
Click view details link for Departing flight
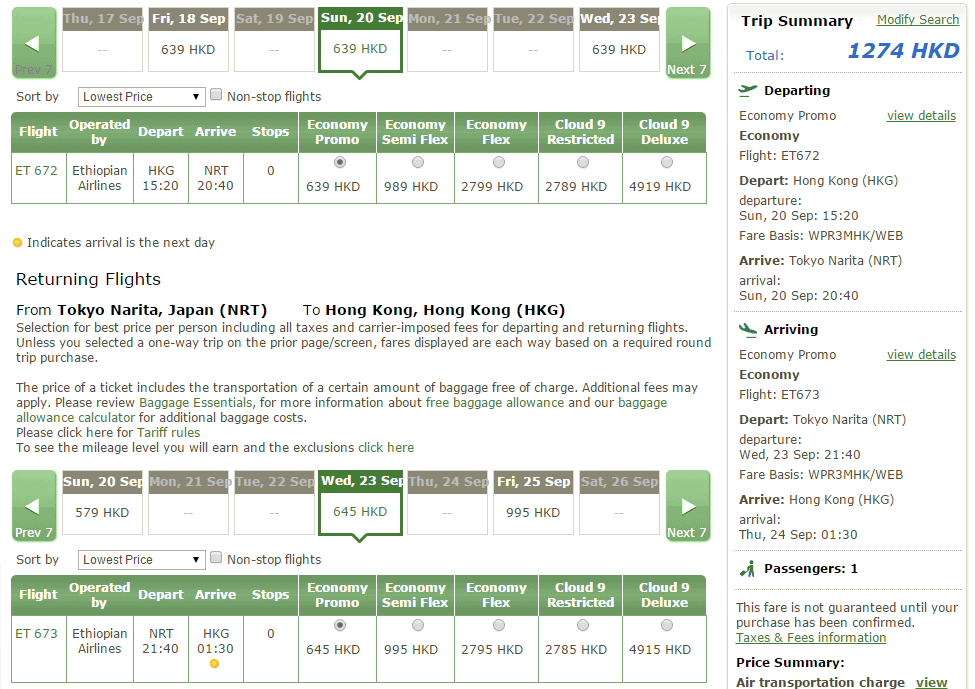(921, 116)
